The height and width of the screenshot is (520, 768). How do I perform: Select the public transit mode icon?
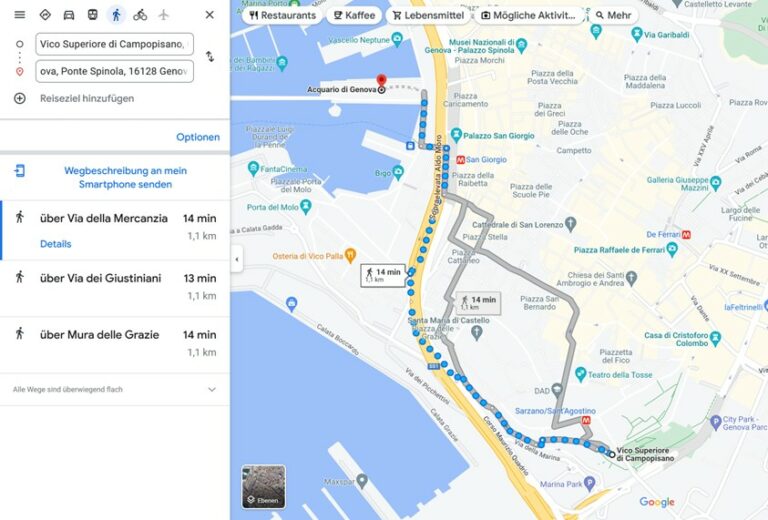93,15
